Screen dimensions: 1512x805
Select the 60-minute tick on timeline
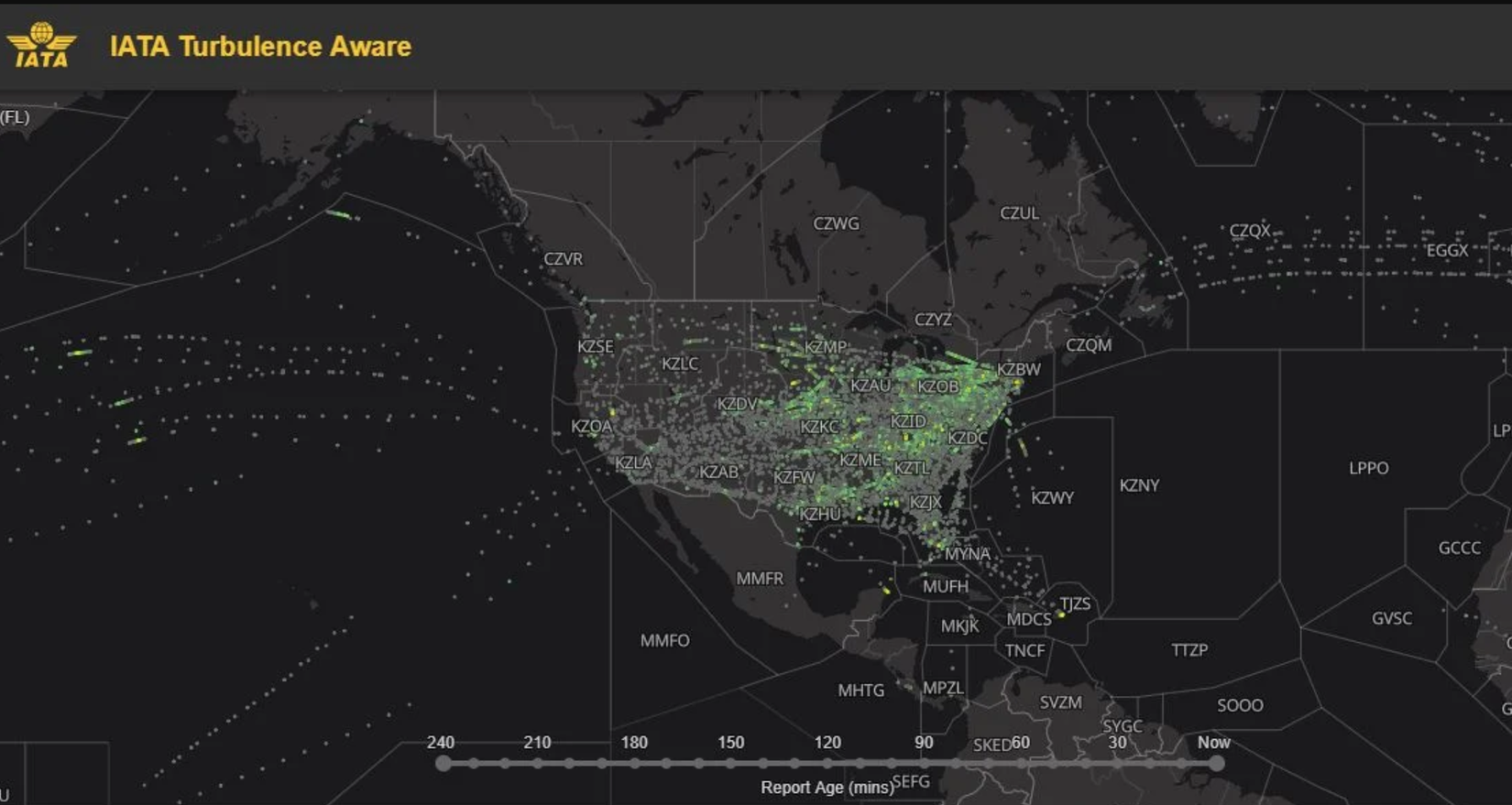[x=1021, y=764]
